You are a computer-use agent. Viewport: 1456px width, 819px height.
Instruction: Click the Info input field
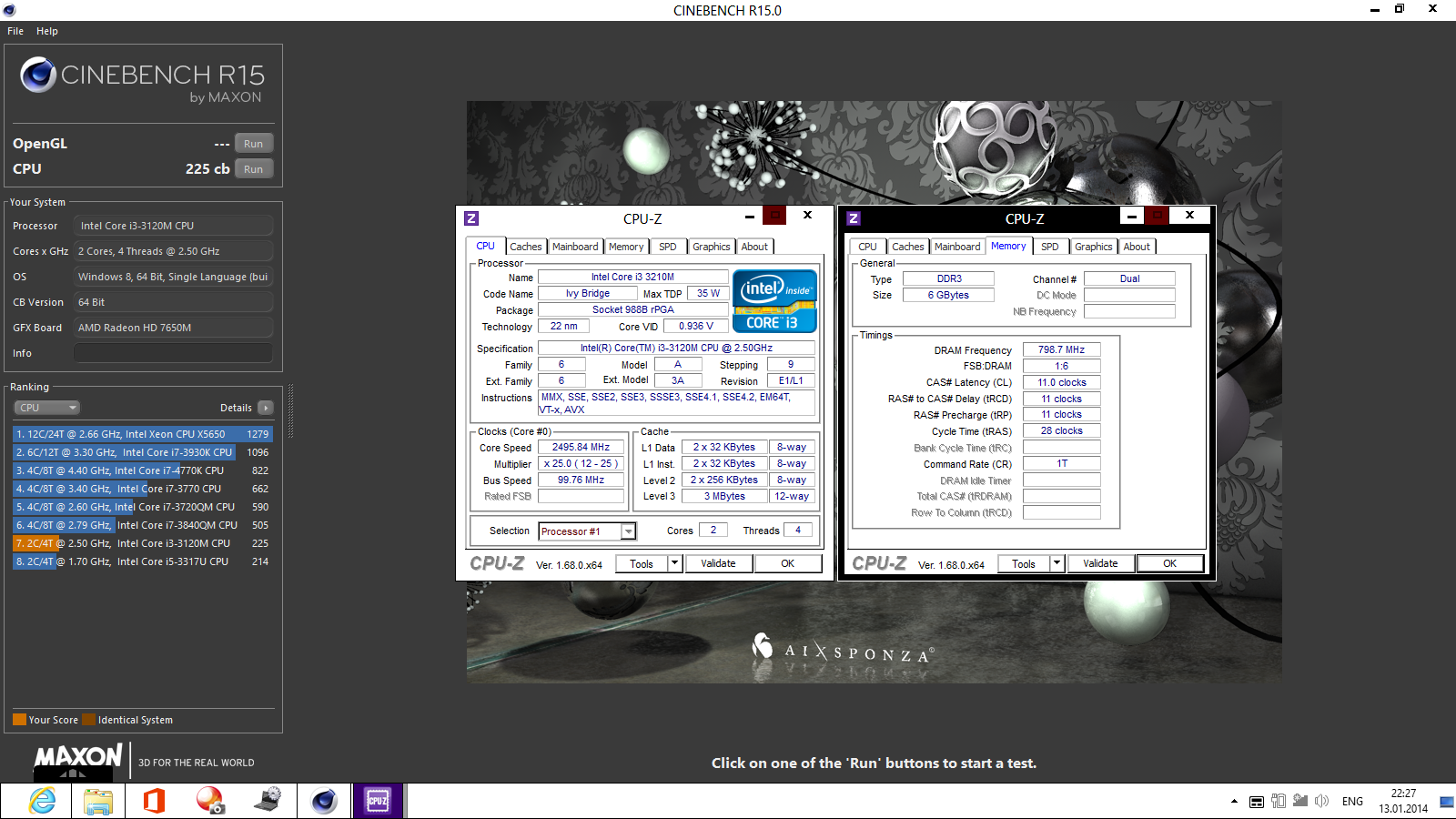click(173, 353)
